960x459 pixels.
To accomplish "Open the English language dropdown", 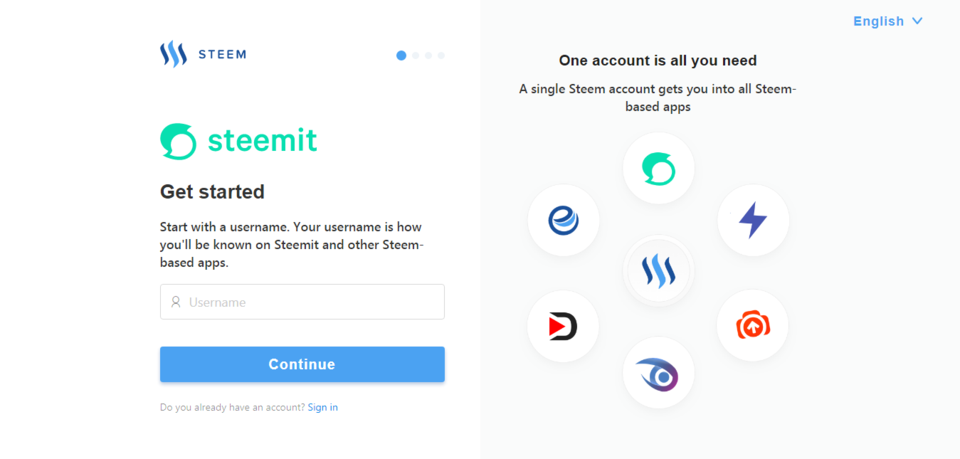I will pyautogui.click(x=888, y=21).
